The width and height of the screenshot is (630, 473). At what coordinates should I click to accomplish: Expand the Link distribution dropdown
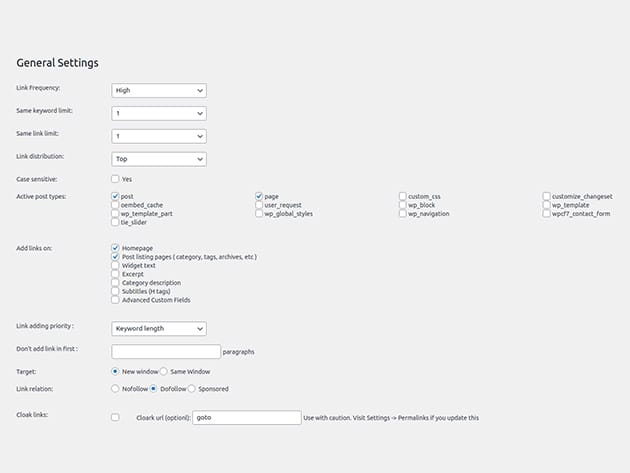[x=159, y=158]
